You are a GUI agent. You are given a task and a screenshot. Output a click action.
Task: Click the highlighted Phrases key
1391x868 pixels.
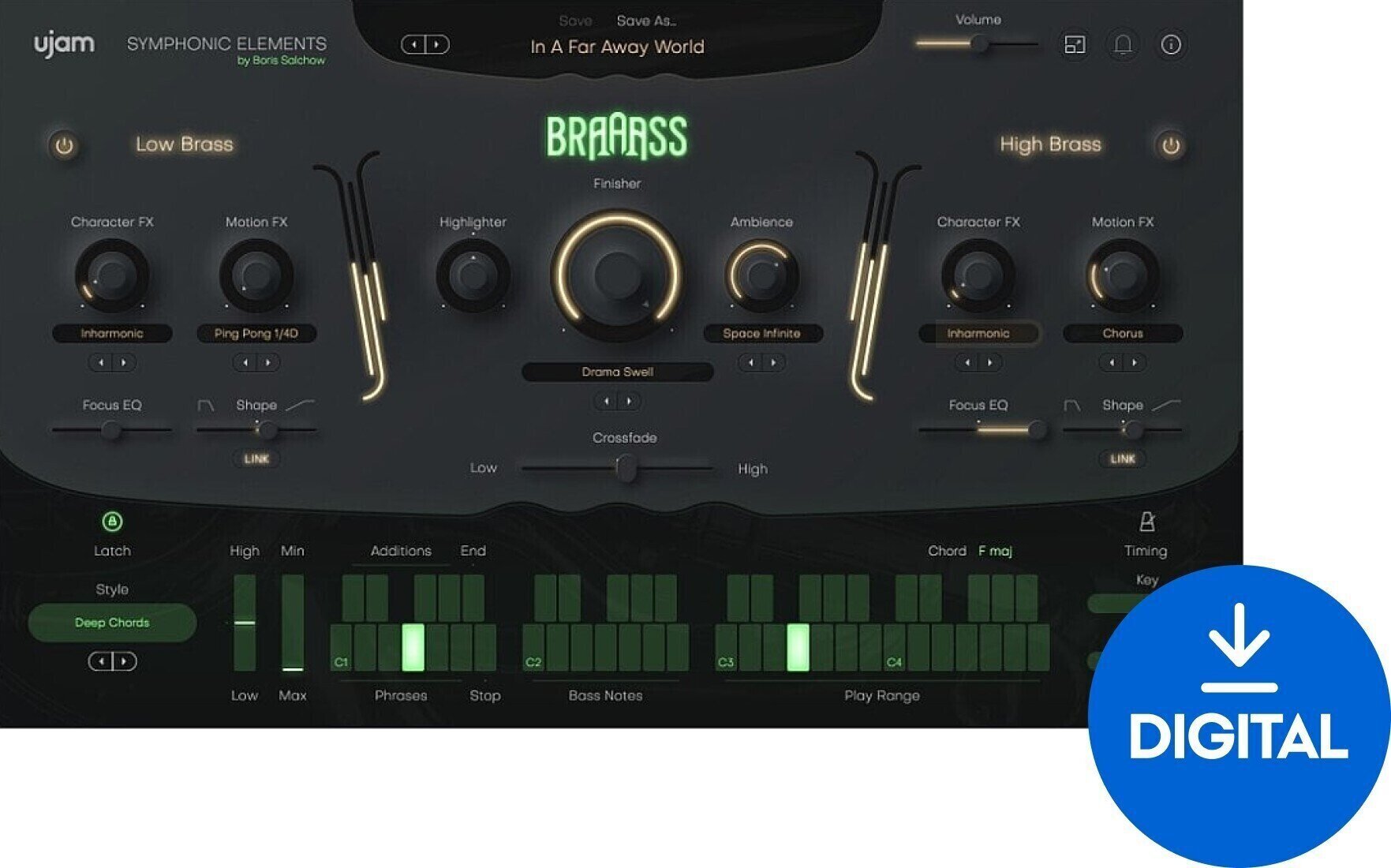(413, 648)
